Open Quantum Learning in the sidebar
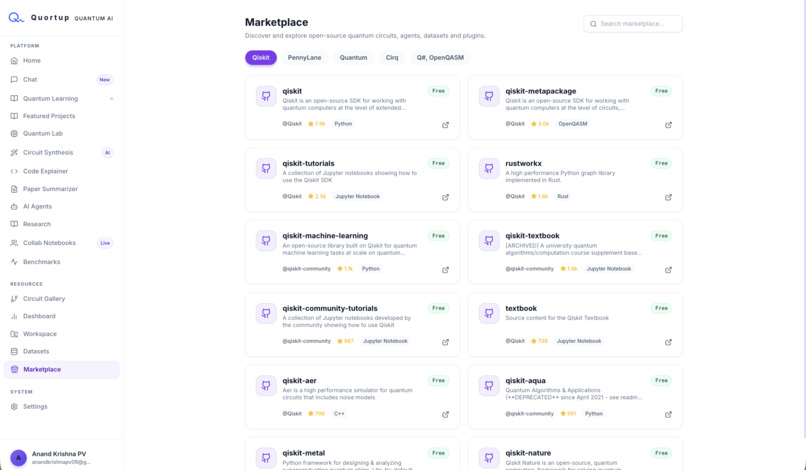Image resolution: width=806 pixels, height=470 pixels. tap(62, 99)
